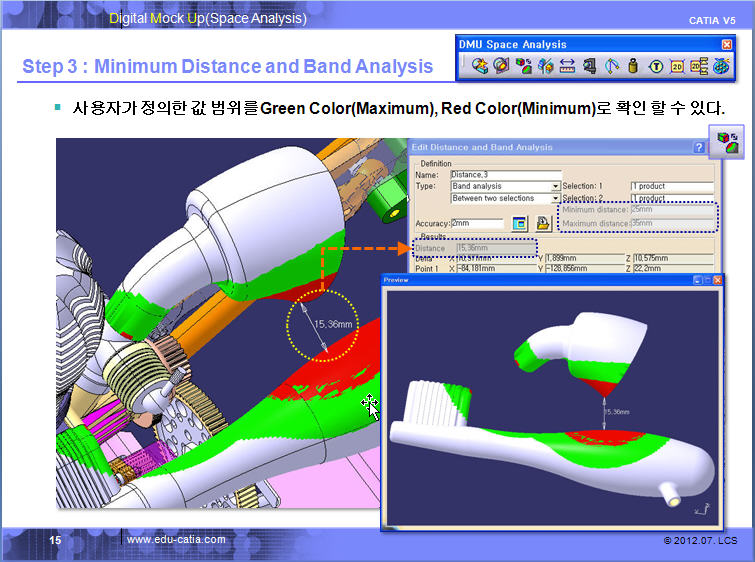Screen dimensions: 755x562
Task: Select the Measure Between ruler icon
Action: click(x=567, y=66)
